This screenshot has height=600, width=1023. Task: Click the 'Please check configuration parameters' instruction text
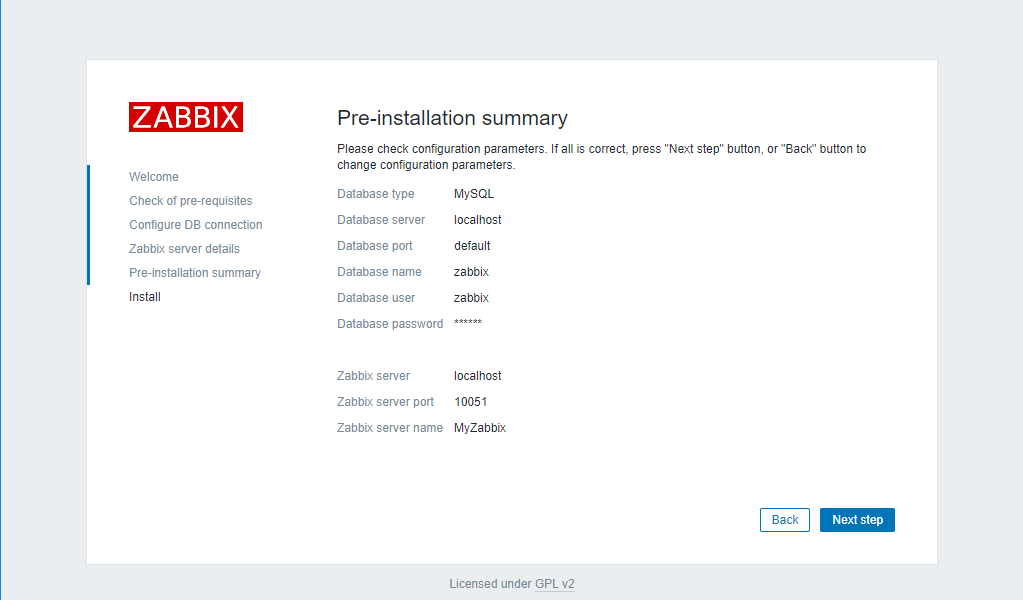[x=602, y=157]
